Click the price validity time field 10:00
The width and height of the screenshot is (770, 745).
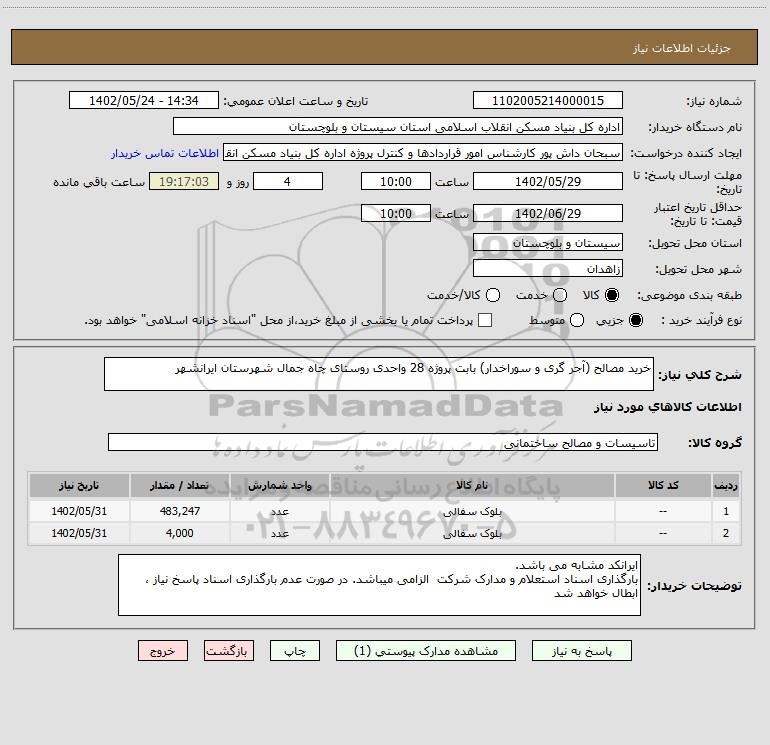click(396, 213)
